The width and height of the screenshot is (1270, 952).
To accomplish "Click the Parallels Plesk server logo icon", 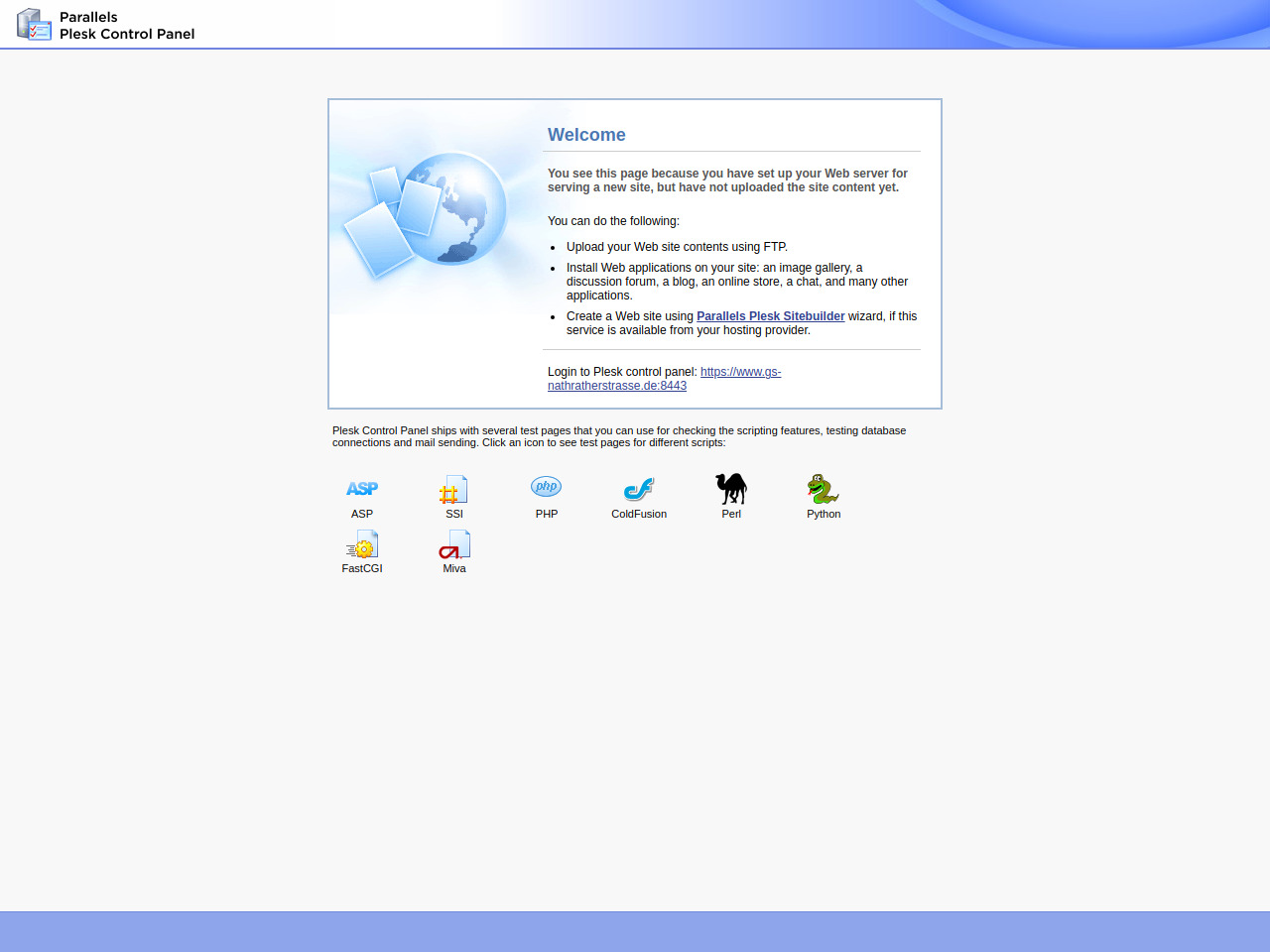I will point(34,25).
